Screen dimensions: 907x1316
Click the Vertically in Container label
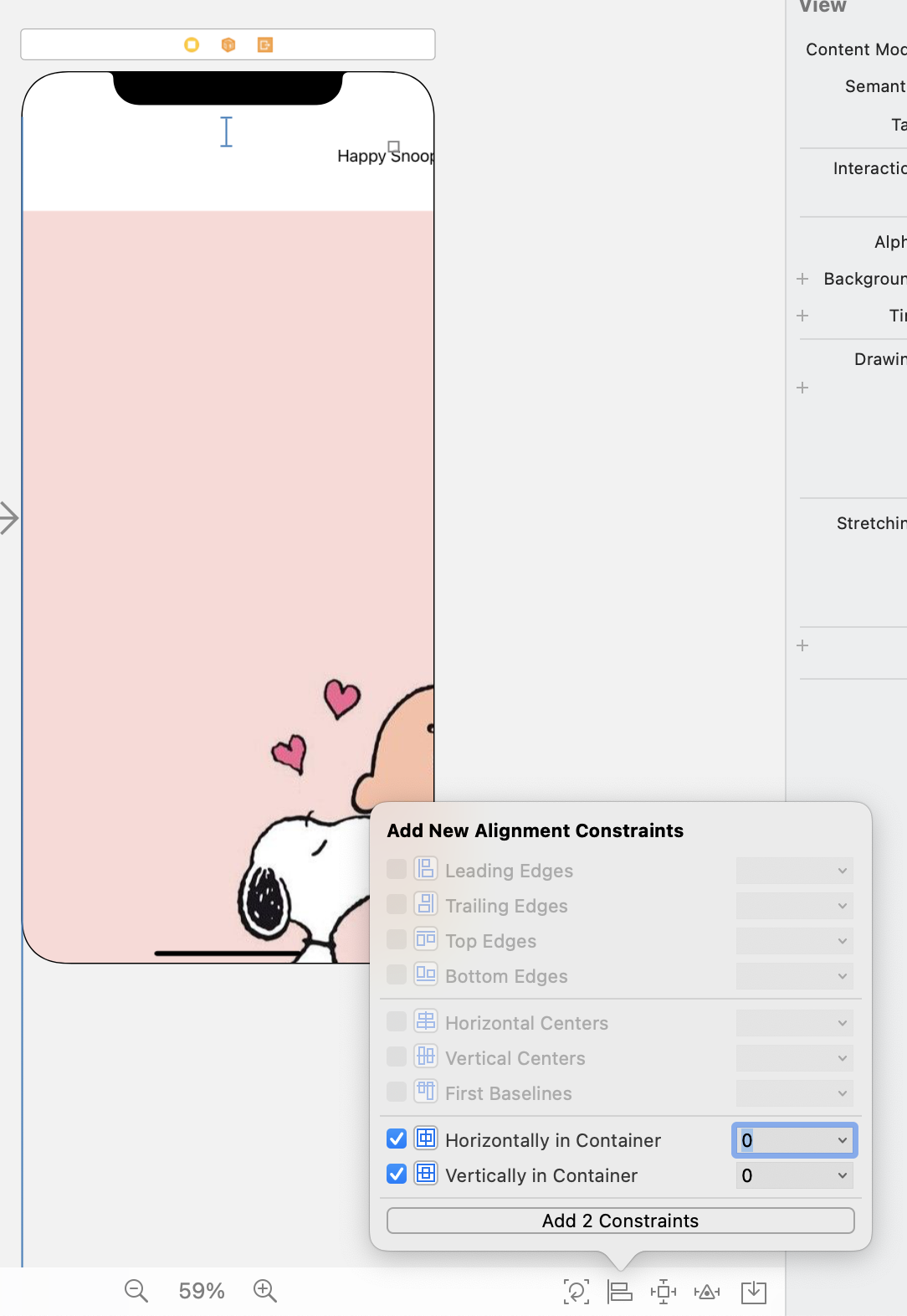click(541, 1175)
